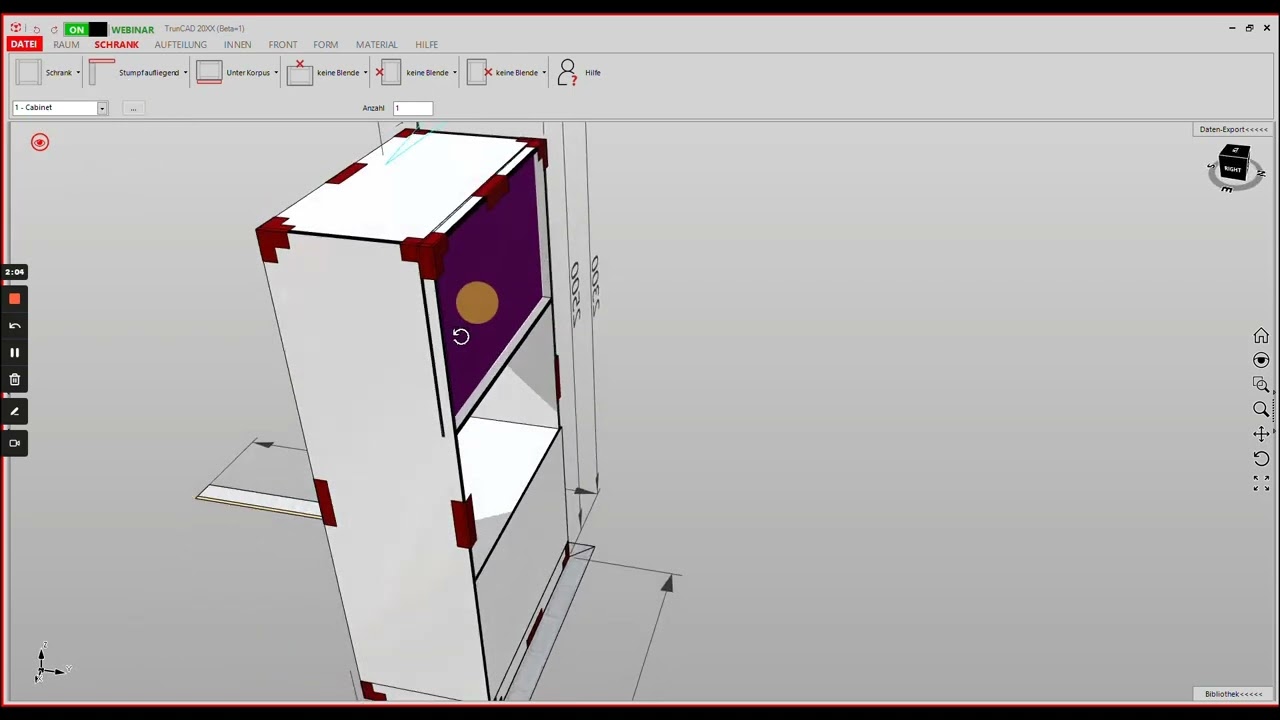This screenshot has height=720, width=1280.
Task: Toggle the red eye visibility icon
Action: (x=40, y=142)
